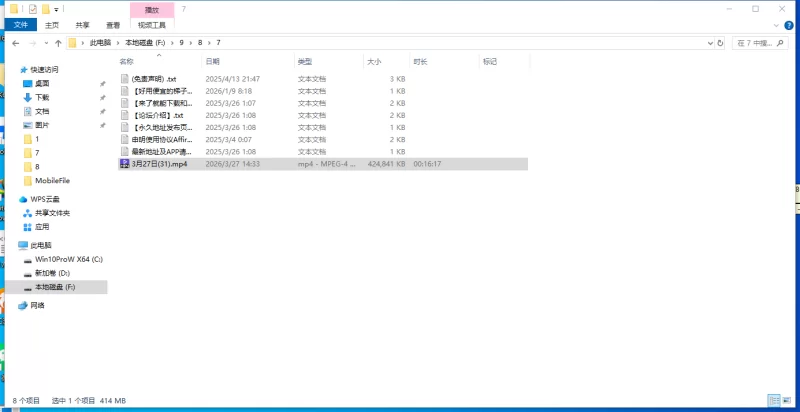Click the video icon of 3月27日(31).mp4

click(124, 164)
